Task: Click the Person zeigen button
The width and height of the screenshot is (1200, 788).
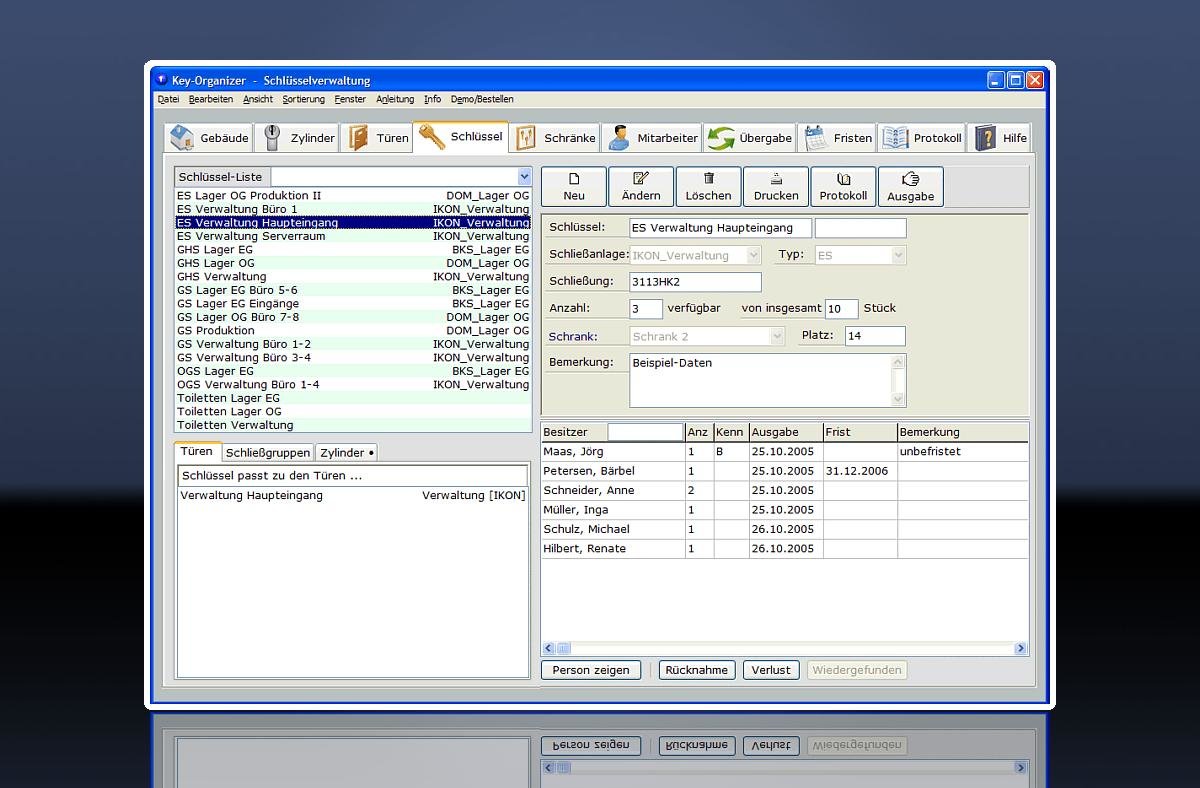Action: click(x=591, y=670)
